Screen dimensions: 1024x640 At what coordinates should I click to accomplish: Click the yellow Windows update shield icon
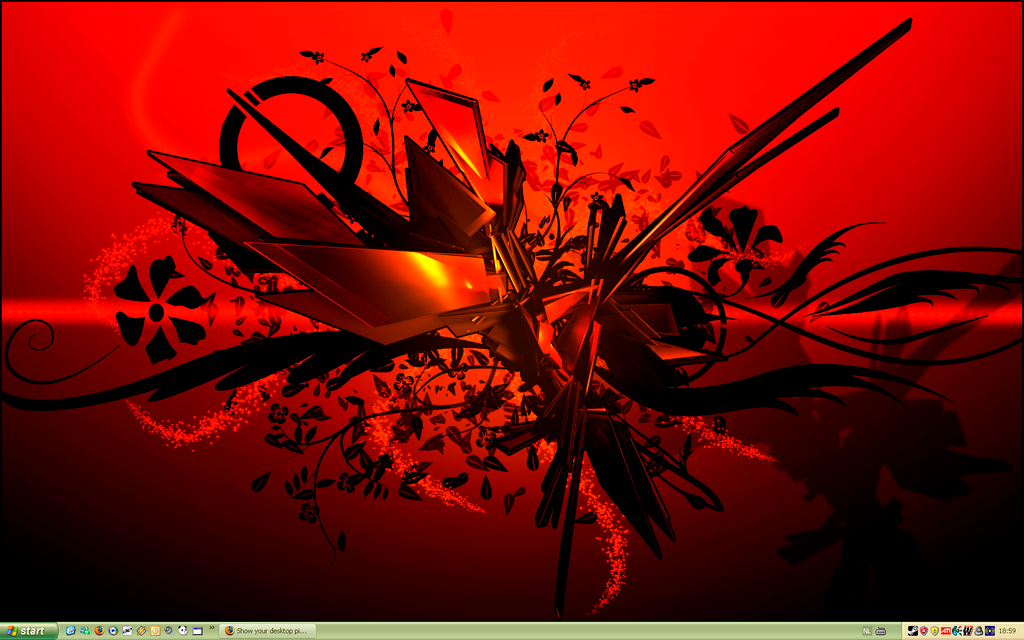click(935, 631)
